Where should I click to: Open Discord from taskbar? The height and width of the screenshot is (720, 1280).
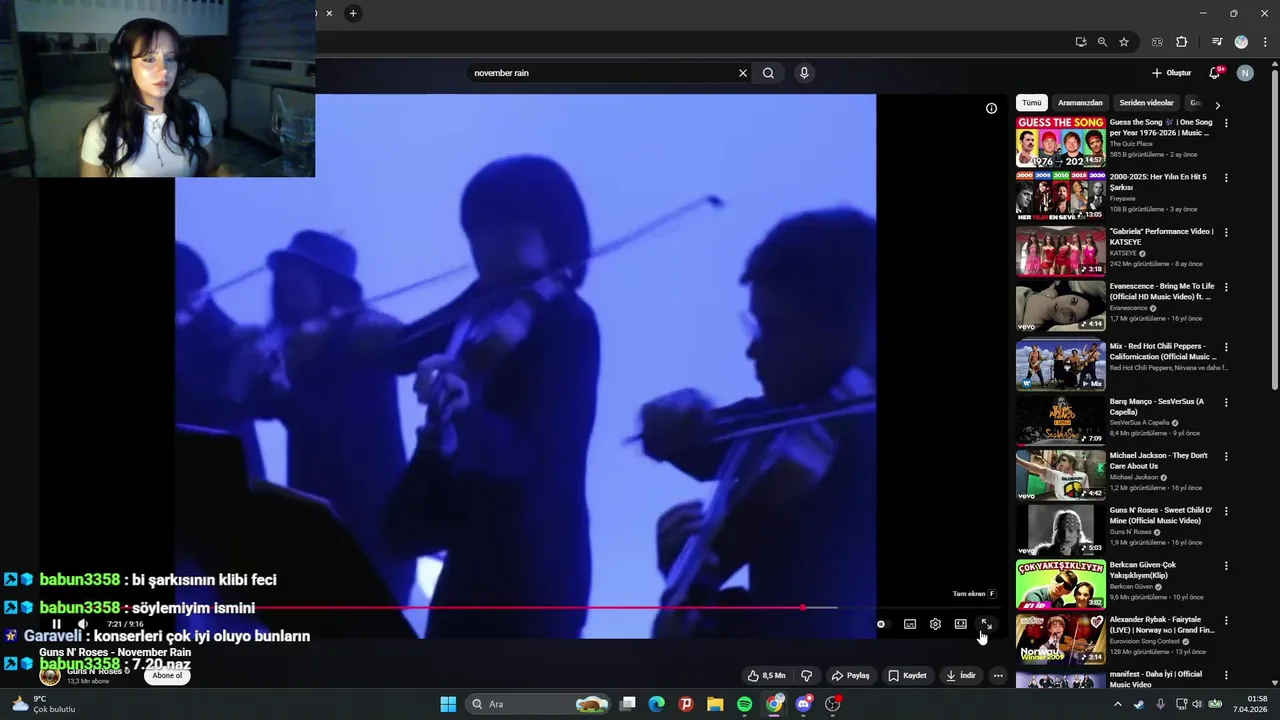(803, 704)
